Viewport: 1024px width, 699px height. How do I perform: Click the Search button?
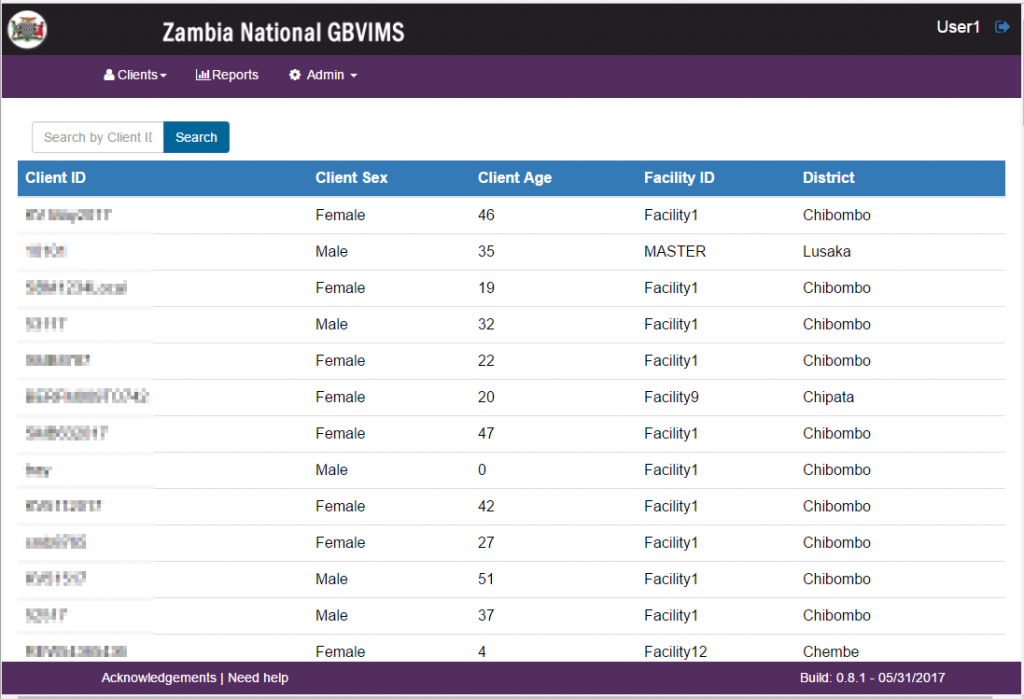(196, 137)
